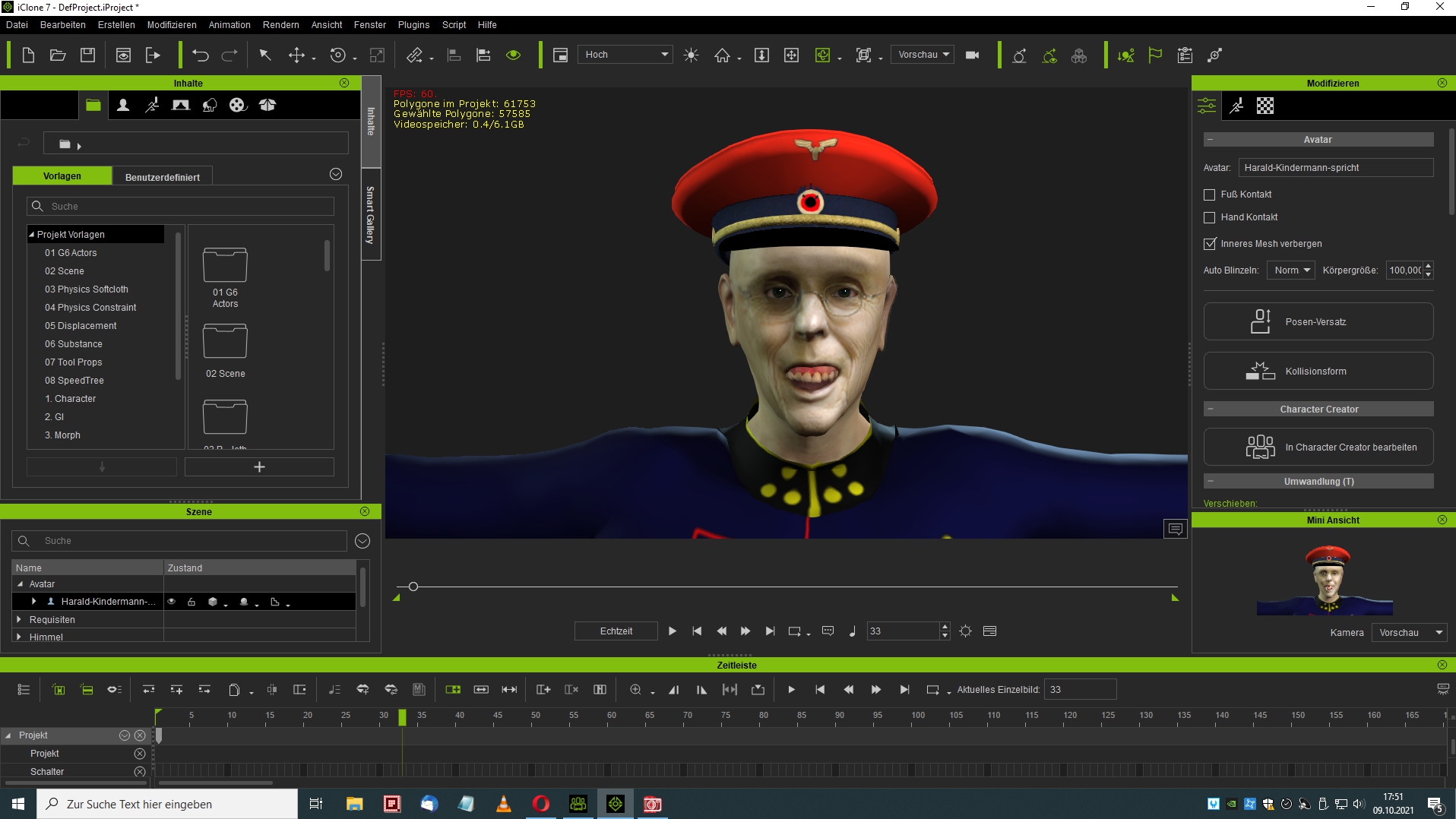
Task: Toggle the lock on Harald-Kindermann row
Action: 191,602
